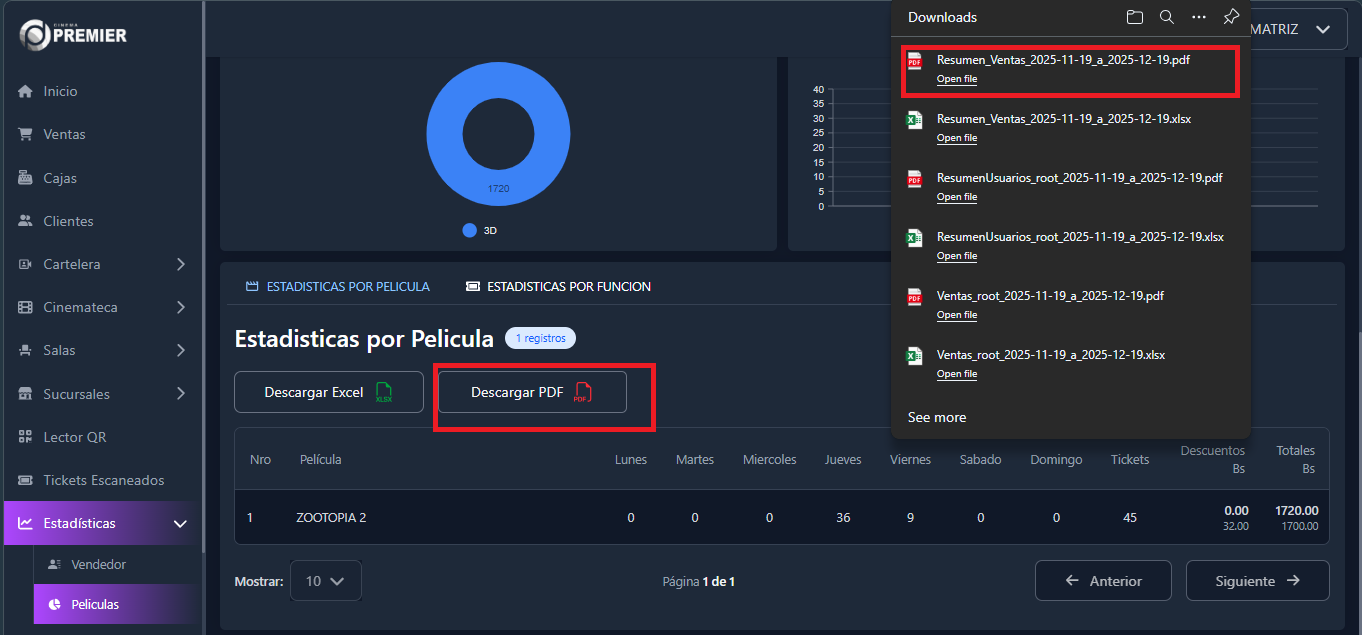This screenshot has height=635, width=1362.
Task: Click the search downloads magnifier icon
Action: pos(1166,17)
